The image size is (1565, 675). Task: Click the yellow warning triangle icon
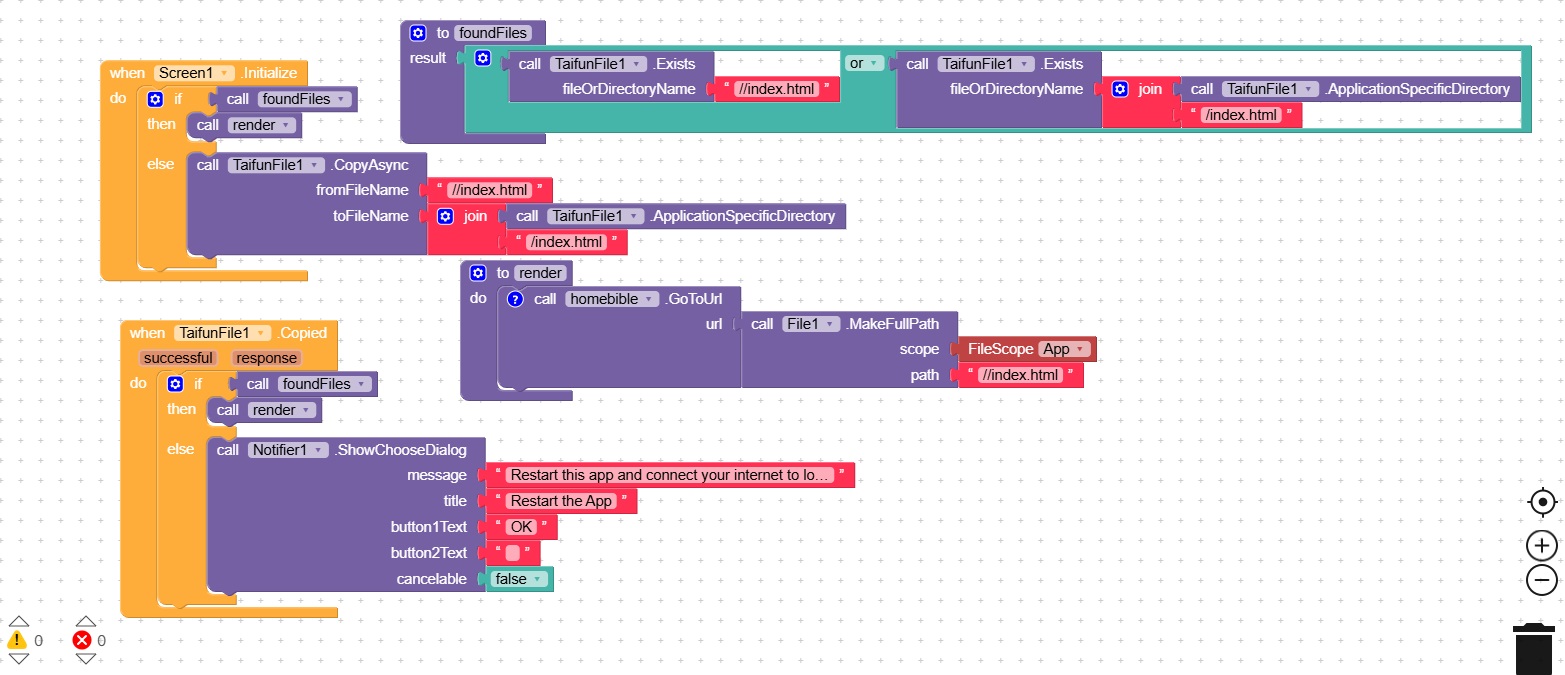coord(17,640)
